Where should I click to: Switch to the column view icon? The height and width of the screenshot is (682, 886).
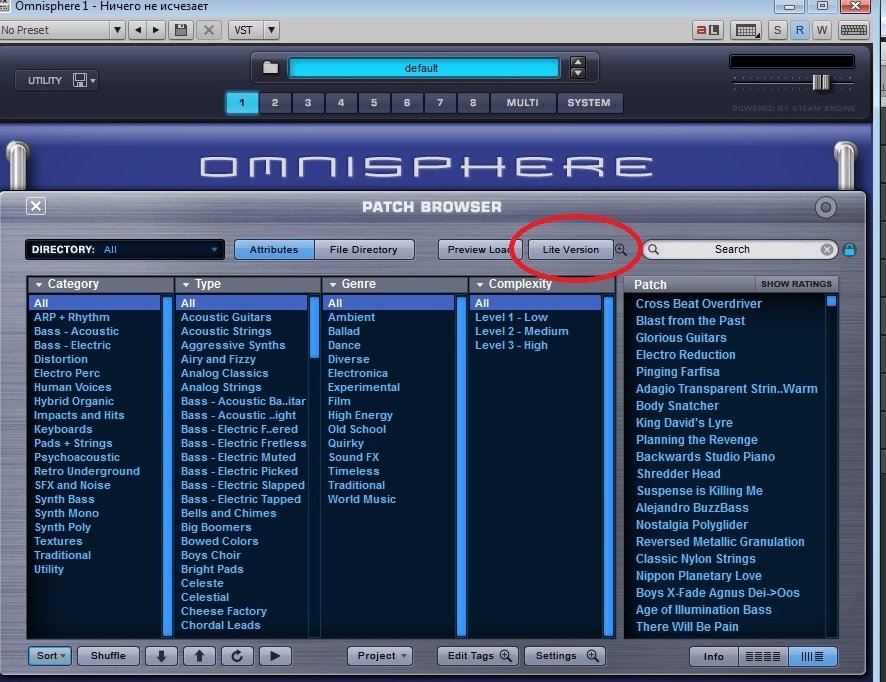pos(813,656)
